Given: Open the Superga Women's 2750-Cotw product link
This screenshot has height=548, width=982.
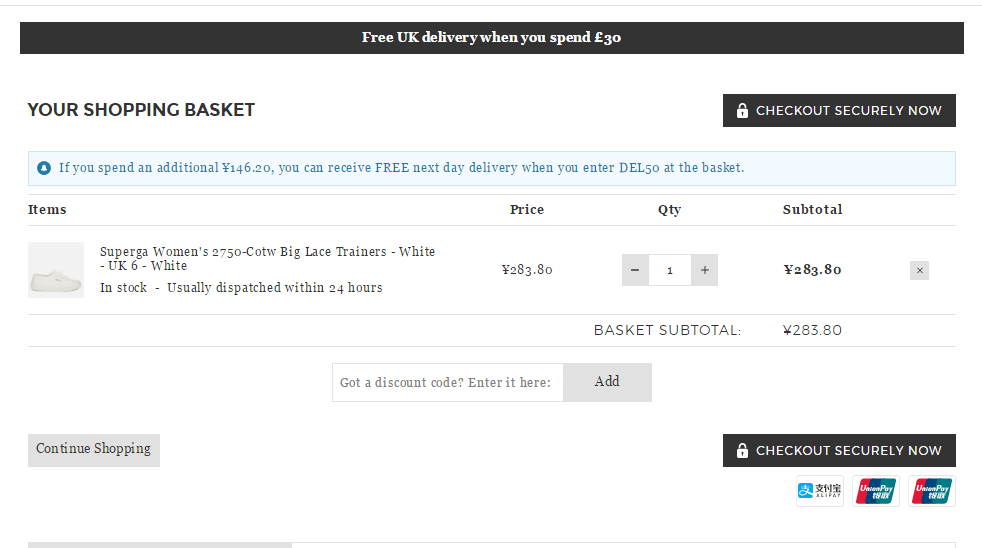Looking at the screenshot, I should click(267, 259).
